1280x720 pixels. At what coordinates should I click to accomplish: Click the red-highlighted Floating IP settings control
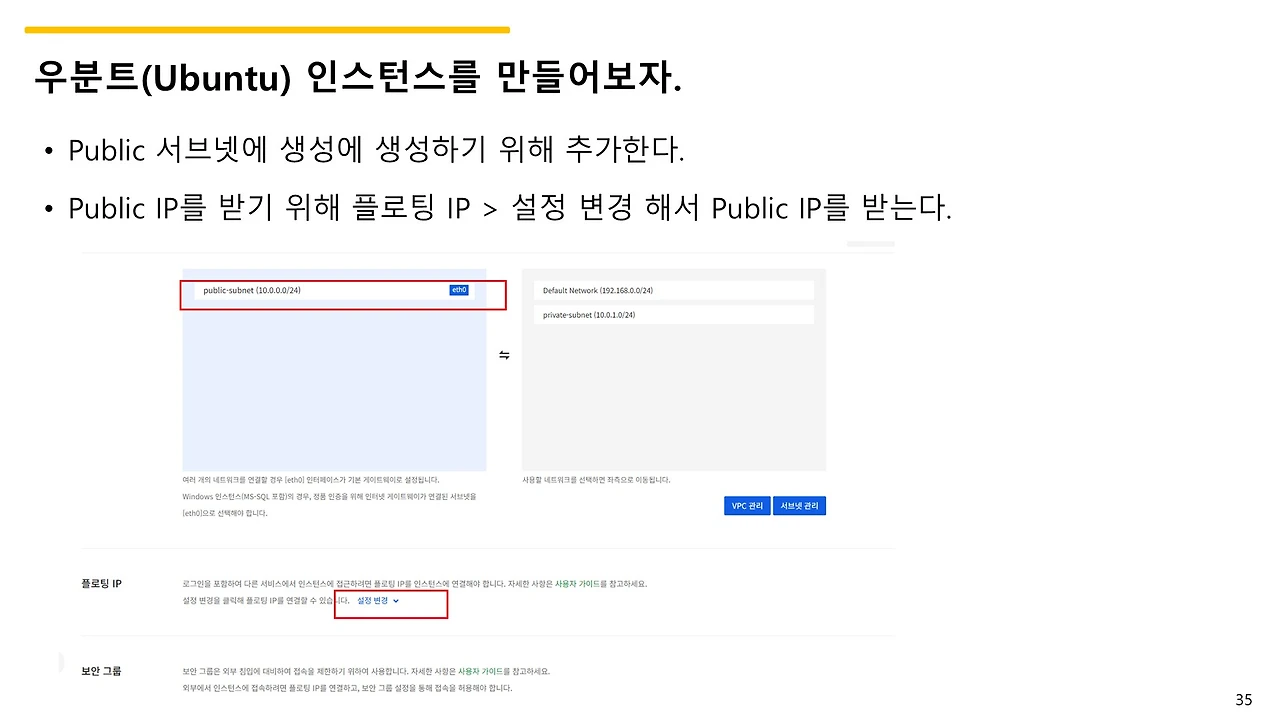390,603
